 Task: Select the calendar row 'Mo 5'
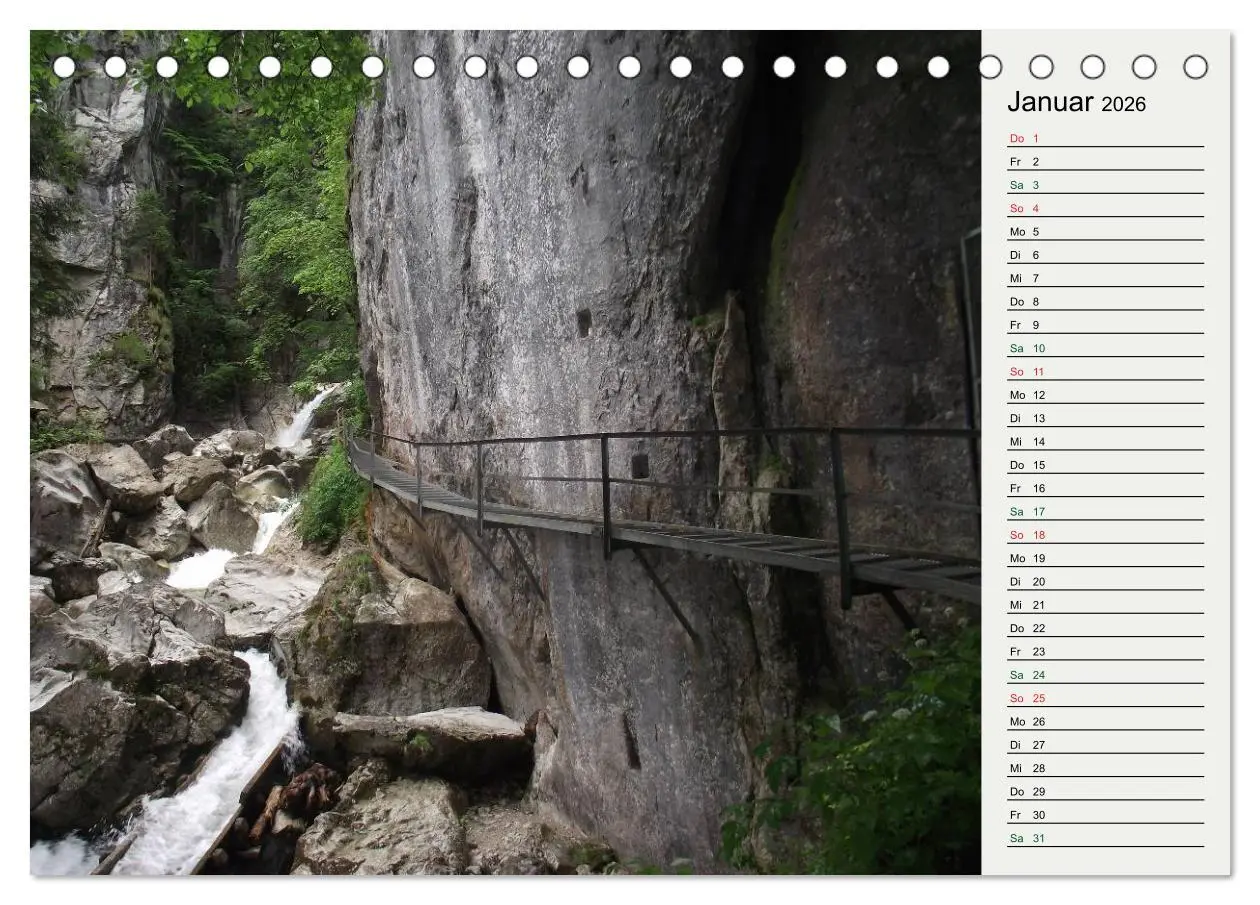(x=1105, y=231)
